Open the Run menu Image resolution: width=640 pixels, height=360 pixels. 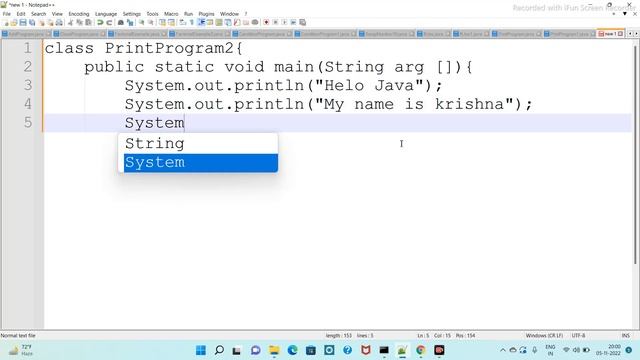pyautogui.click(x=188, y=14)
